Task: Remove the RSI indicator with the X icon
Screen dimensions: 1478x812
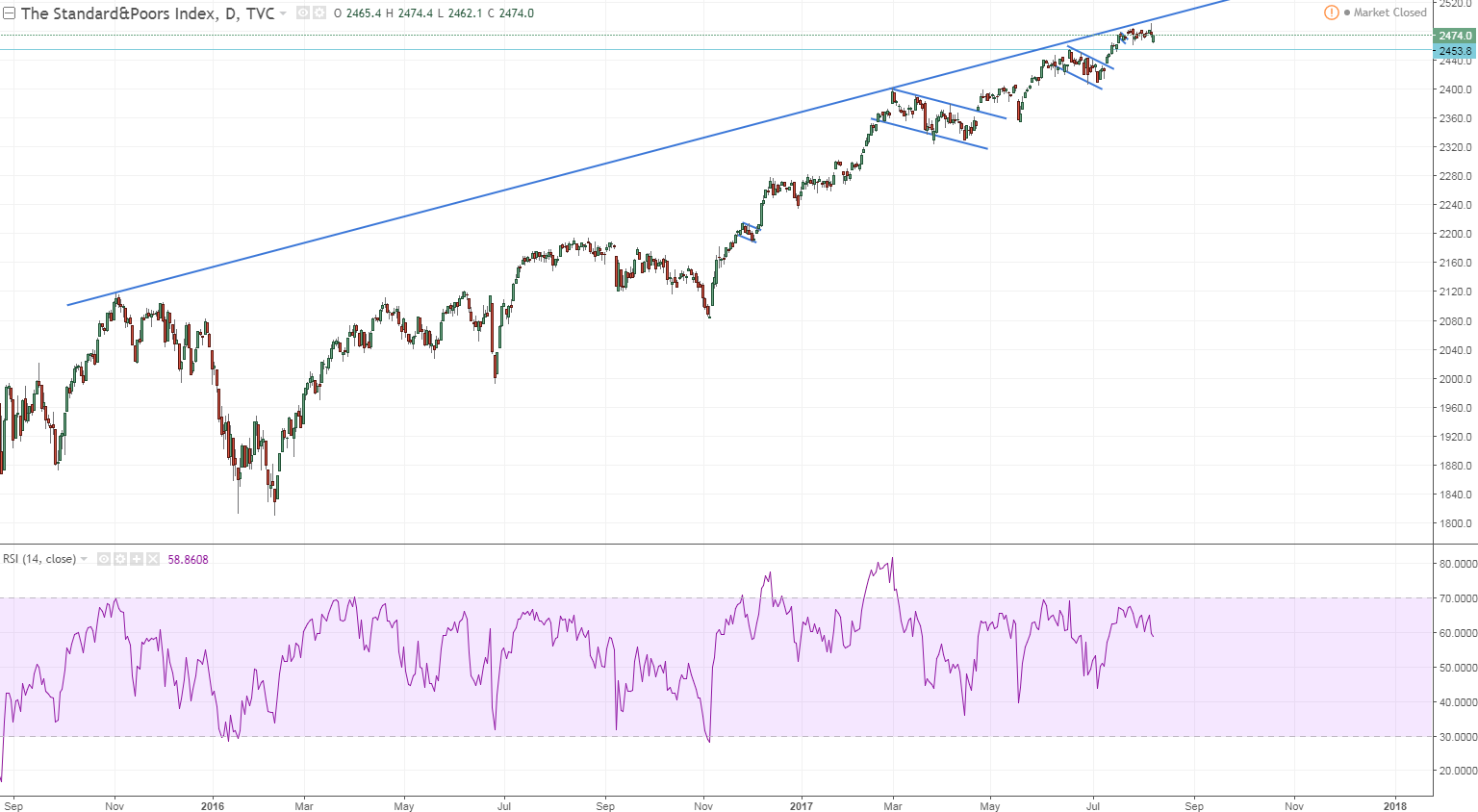Action: 152,559
